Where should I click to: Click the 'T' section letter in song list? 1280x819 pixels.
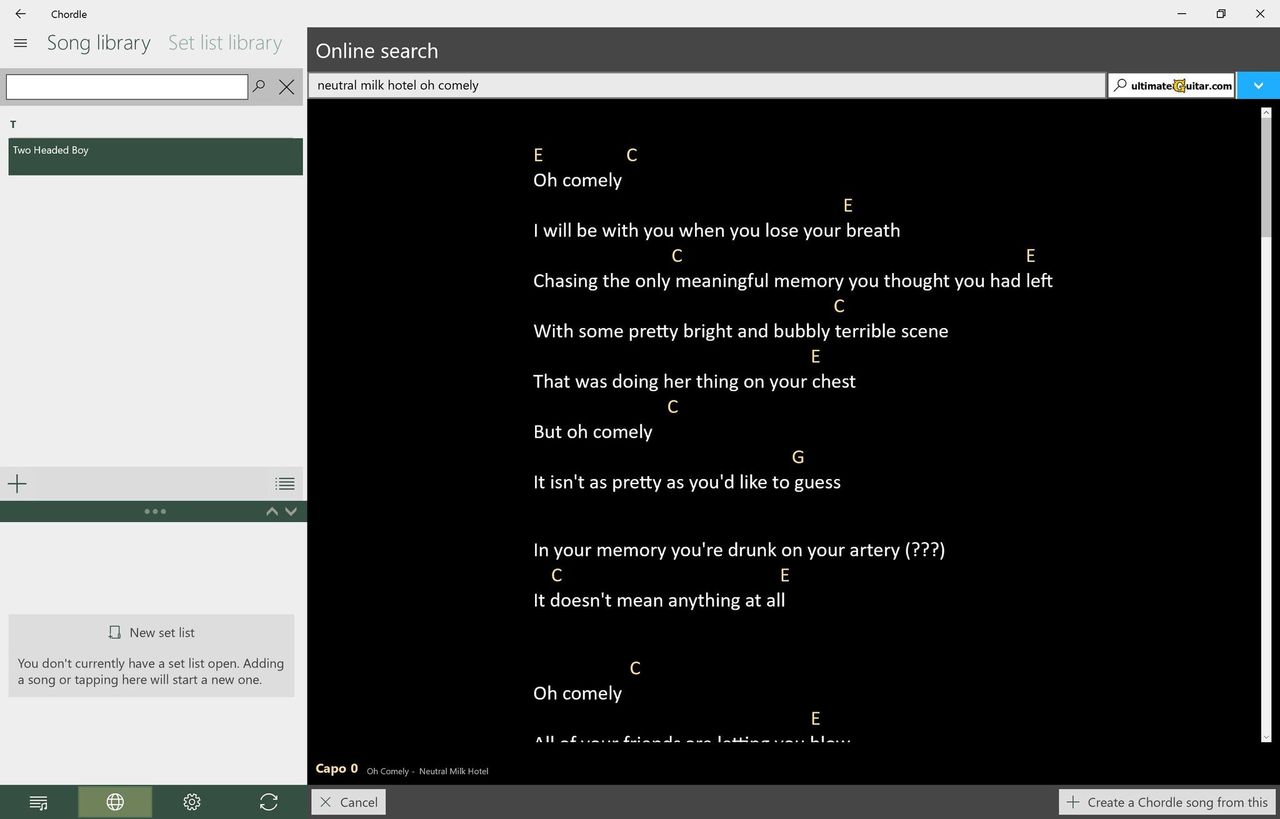point(13,125)
